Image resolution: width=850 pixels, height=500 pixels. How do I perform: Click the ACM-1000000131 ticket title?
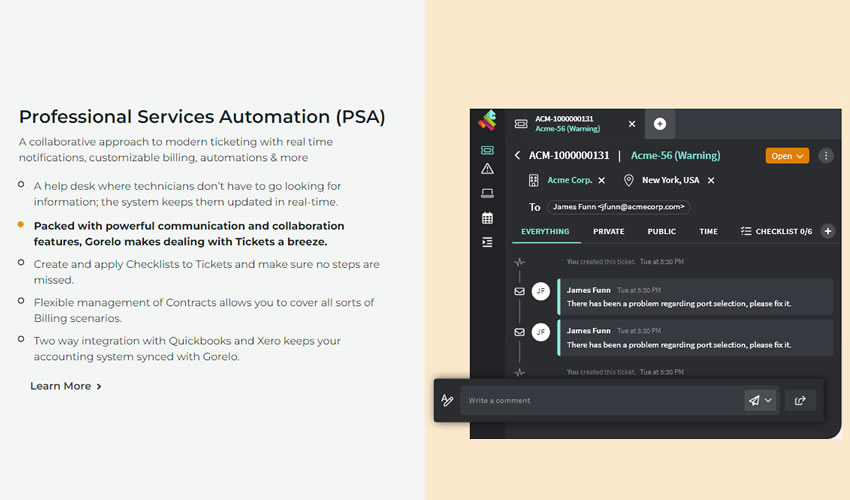coord(569,156)
